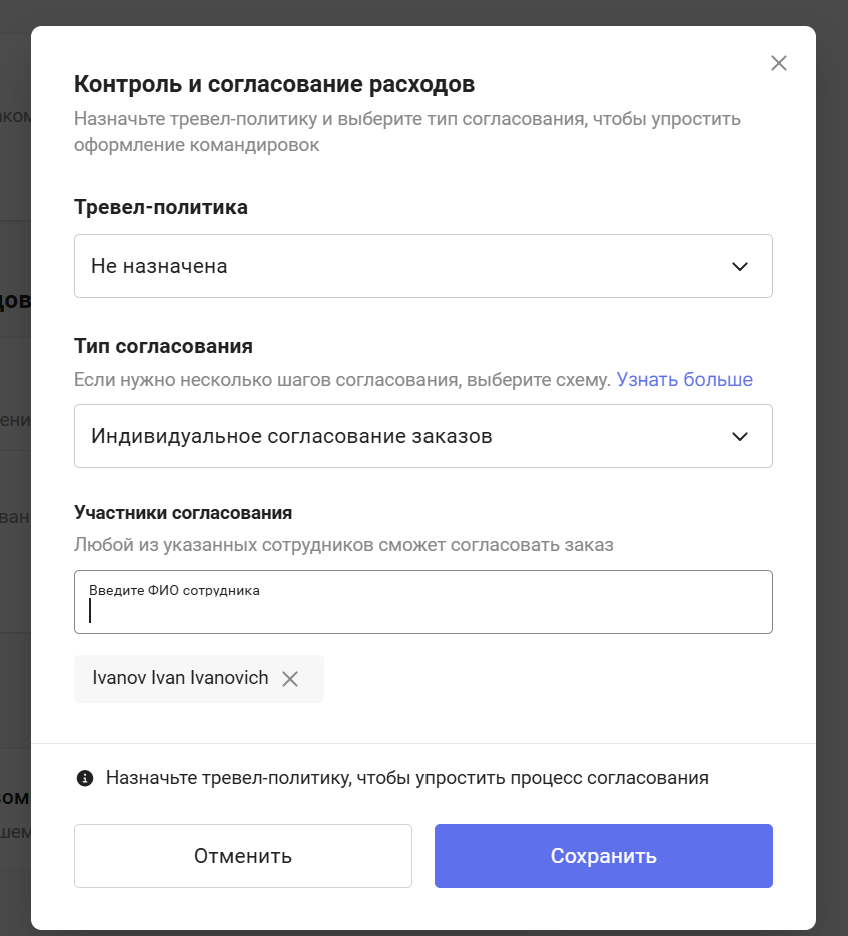Expand the Тип согласования chevron arrow

pos(740,436)
